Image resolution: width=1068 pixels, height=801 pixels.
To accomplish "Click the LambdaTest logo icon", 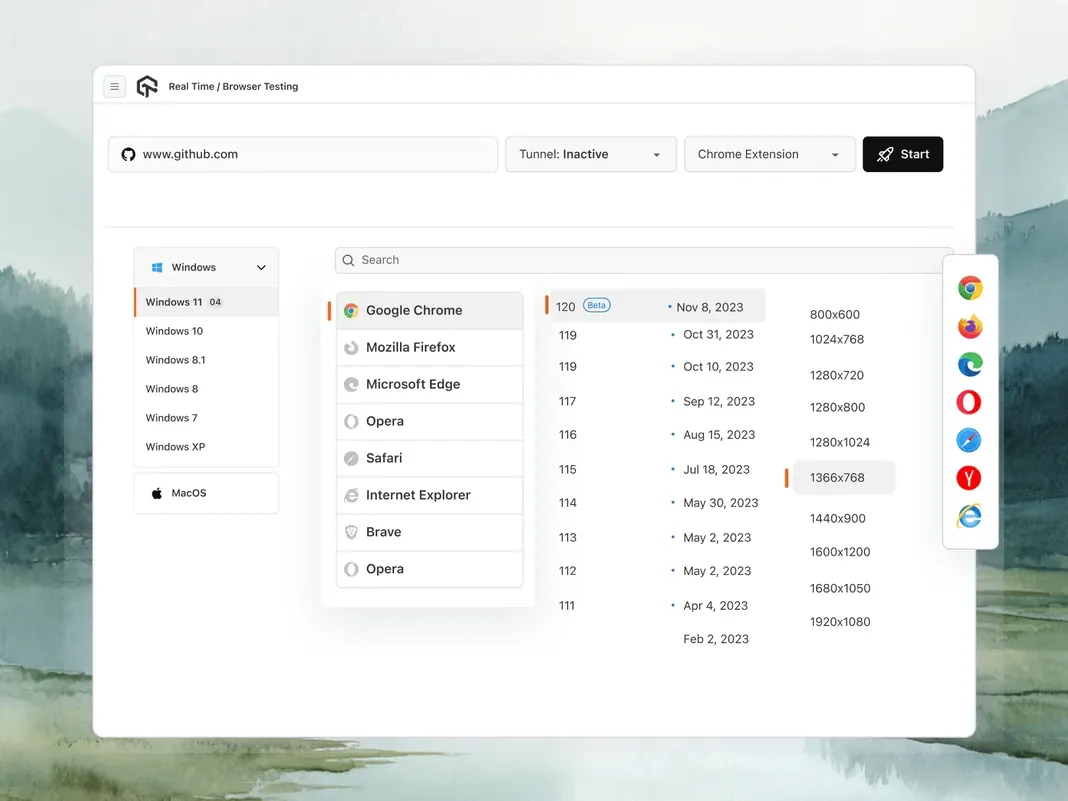I will [x=147, y=87].
